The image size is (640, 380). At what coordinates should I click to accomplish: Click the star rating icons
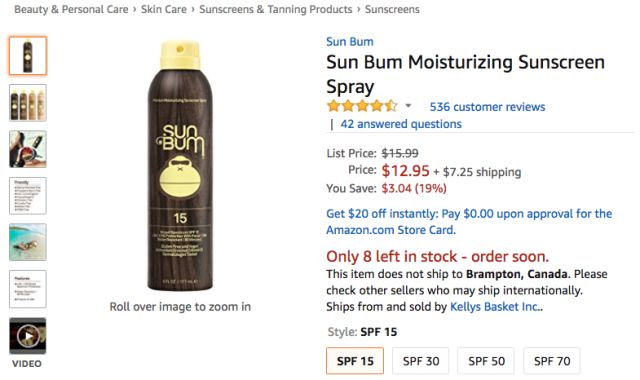[x=362, y=106]
